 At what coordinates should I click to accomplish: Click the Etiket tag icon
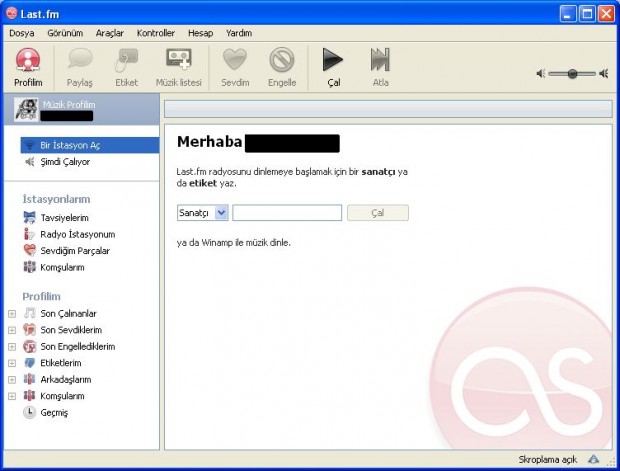[x=127, y=60]
